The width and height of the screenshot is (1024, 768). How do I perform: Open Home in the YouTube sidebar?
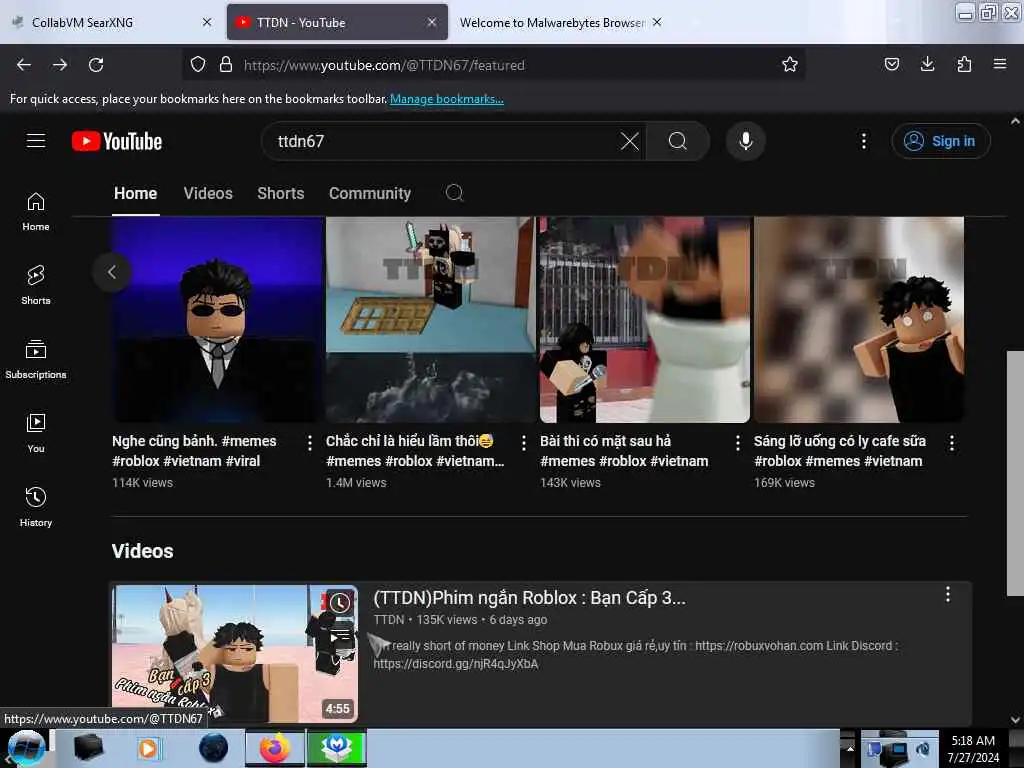click(x=36, y=212)
